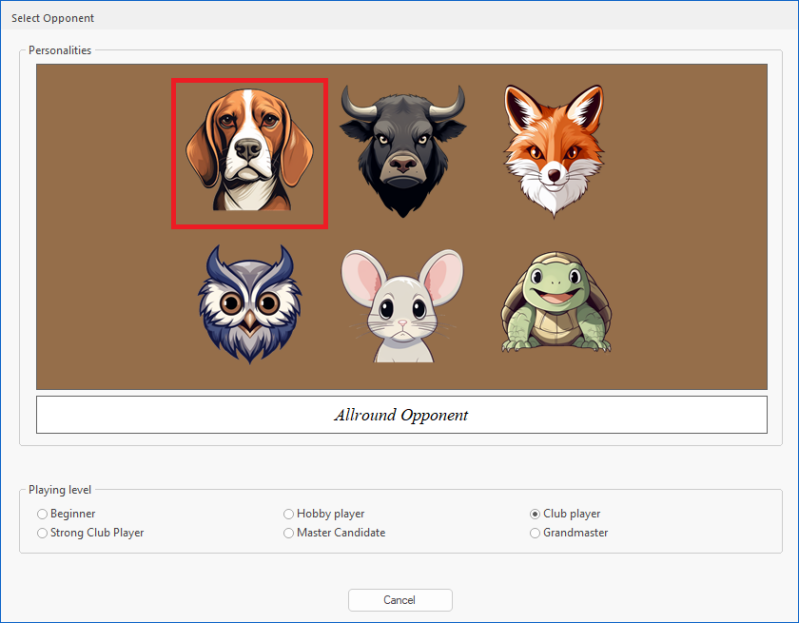Select the beagle dog opponent

pos(249,153)
